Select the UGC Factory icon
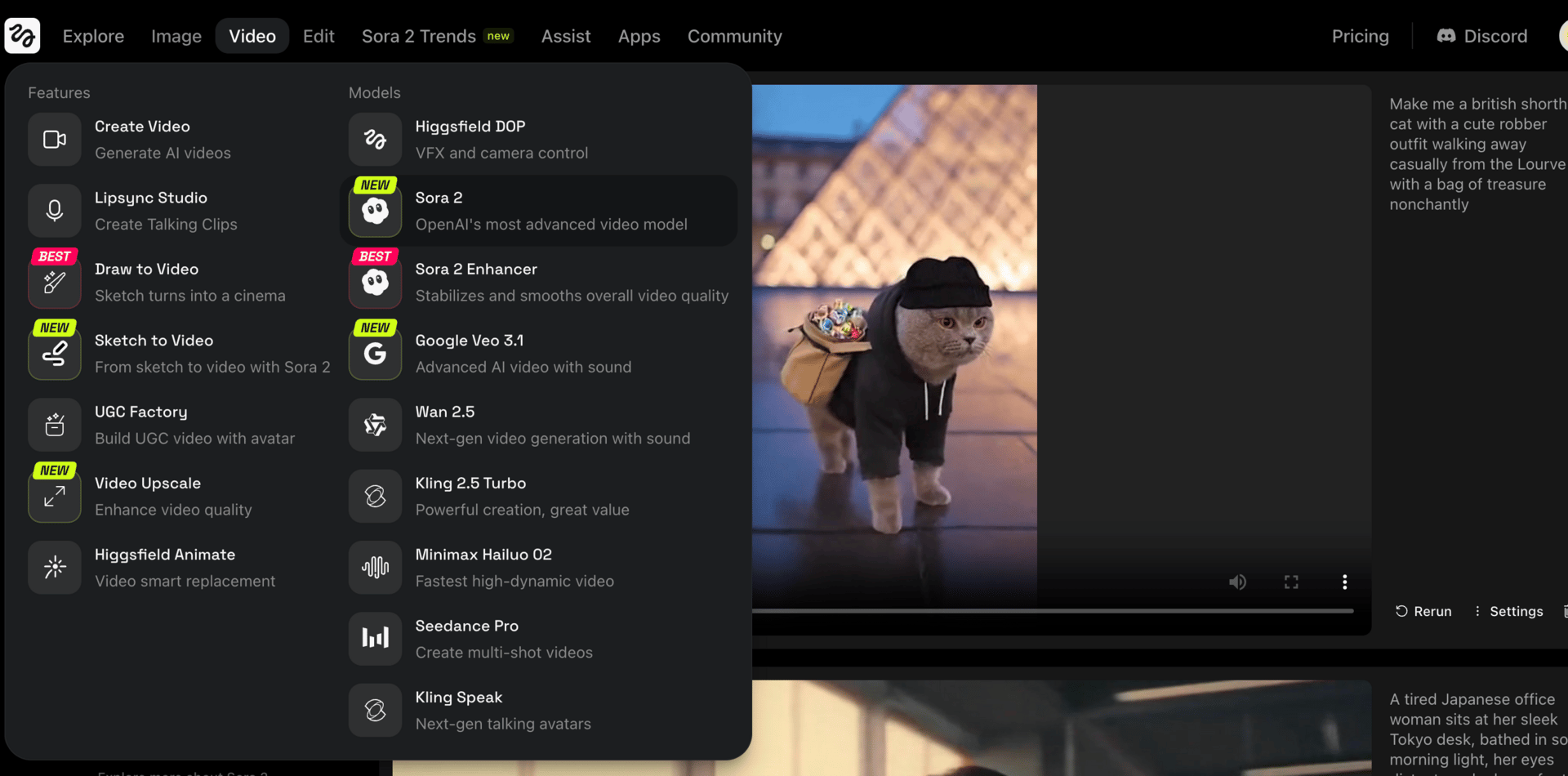 55,425
